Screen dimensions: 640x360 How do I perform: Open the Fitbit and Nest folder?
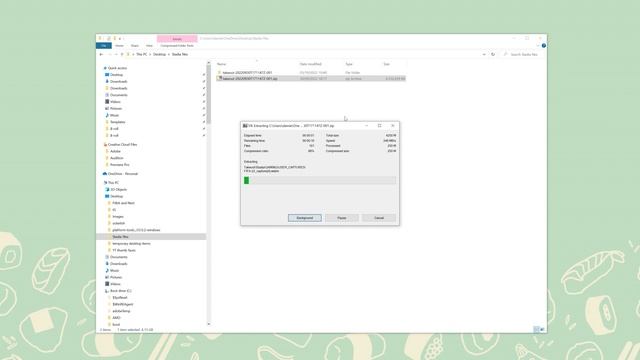pos(123,203)
